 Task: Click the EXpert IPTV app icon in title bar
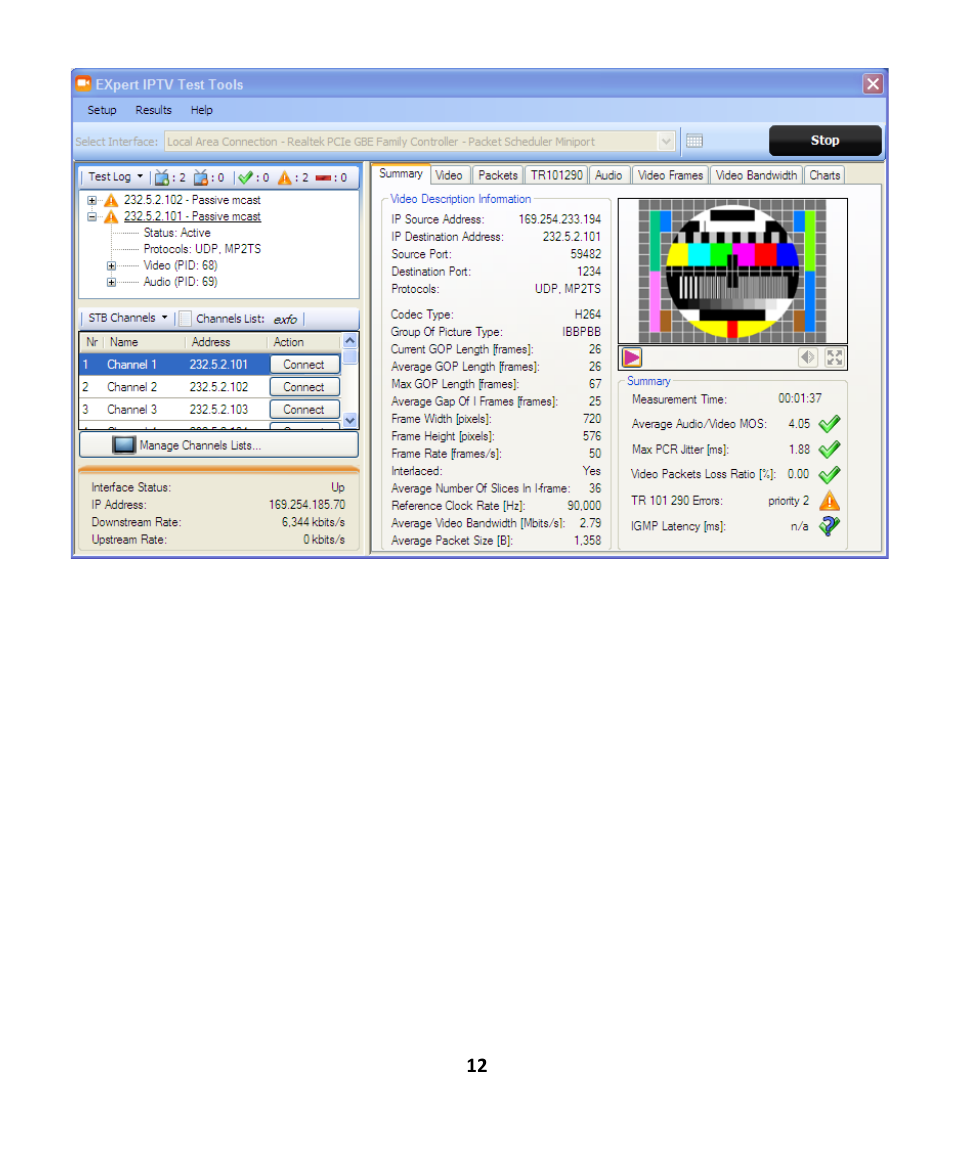click(x=84, y=84)
